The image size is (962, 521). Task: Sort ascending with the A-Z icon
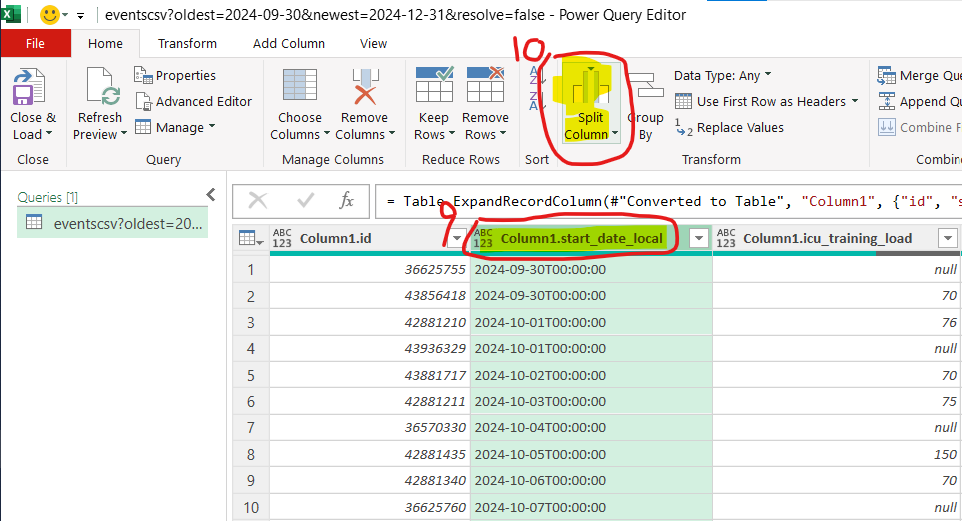(x=538, y=75)
